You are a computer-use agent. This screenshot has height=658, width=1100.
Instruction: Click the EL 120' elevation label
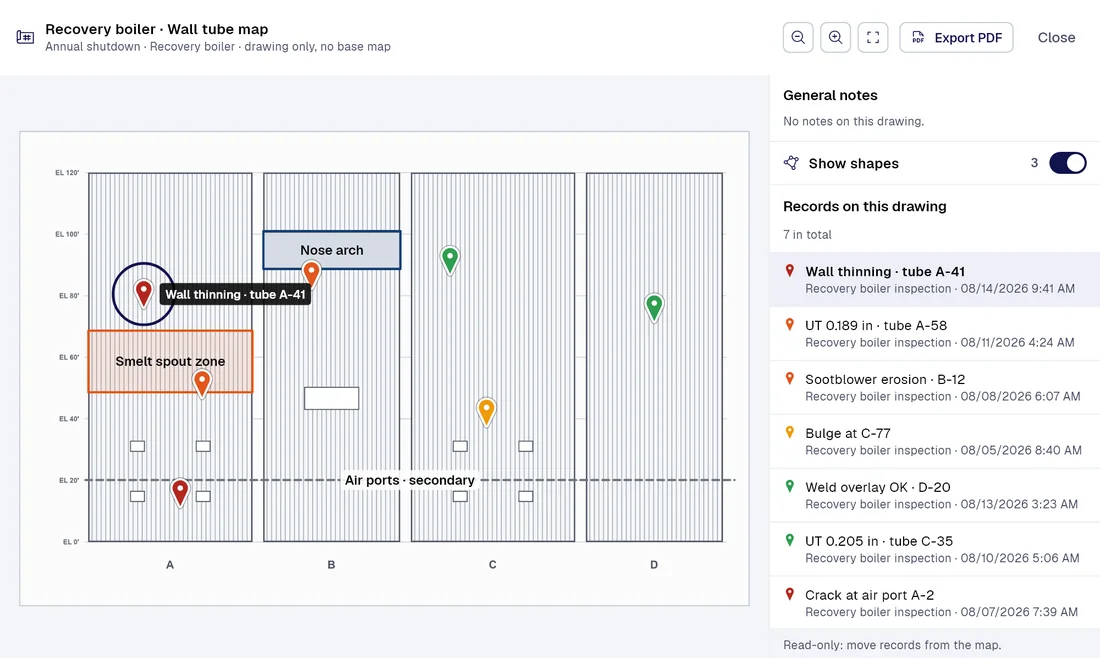(x=67, y=173)
